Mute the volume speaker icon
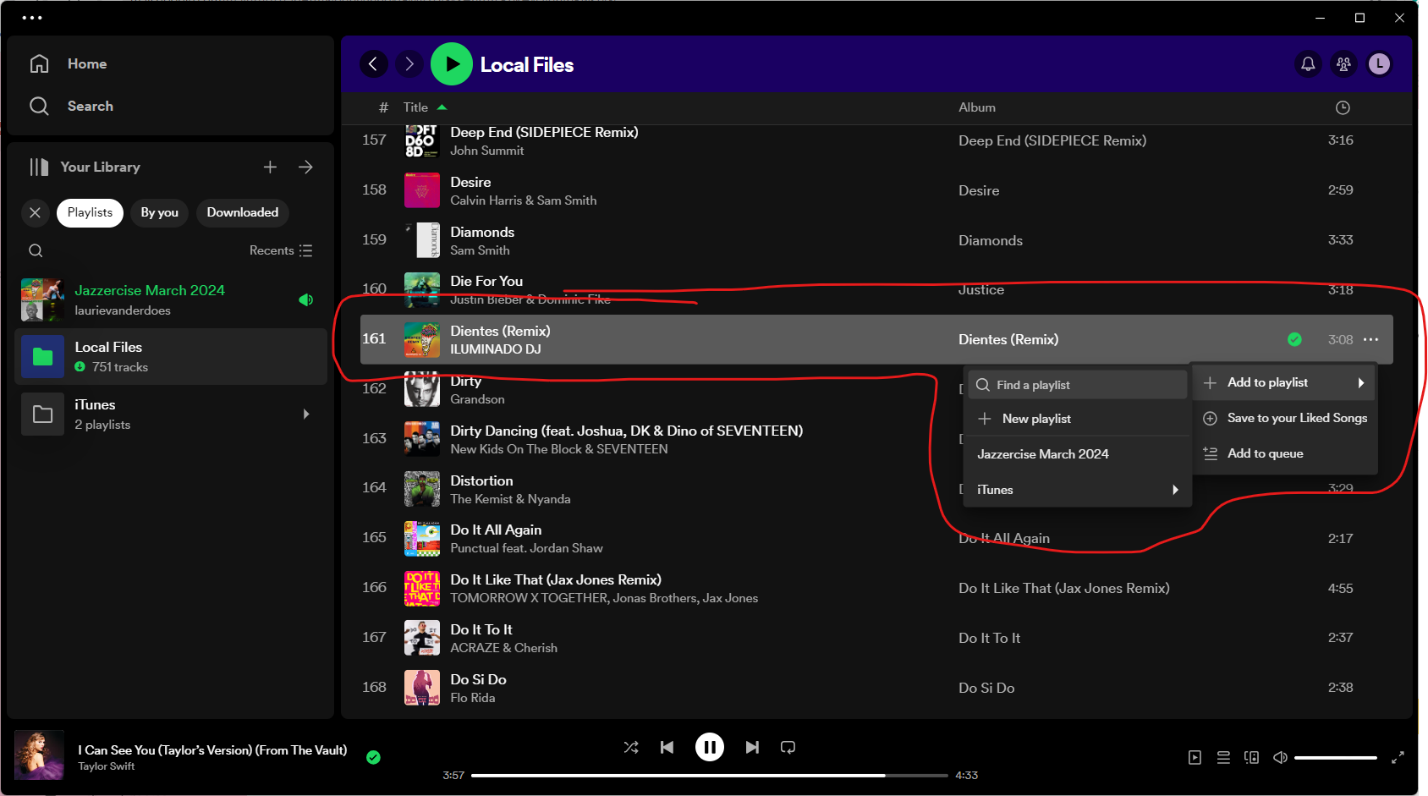This screenshot has height=796, width=1428. [x=1280, y=758]
